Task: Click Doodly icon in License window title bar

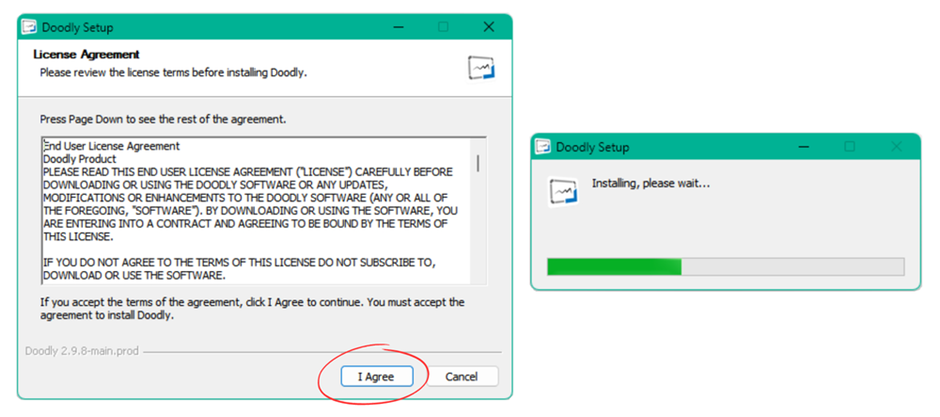Action: [x=29, y=27]
